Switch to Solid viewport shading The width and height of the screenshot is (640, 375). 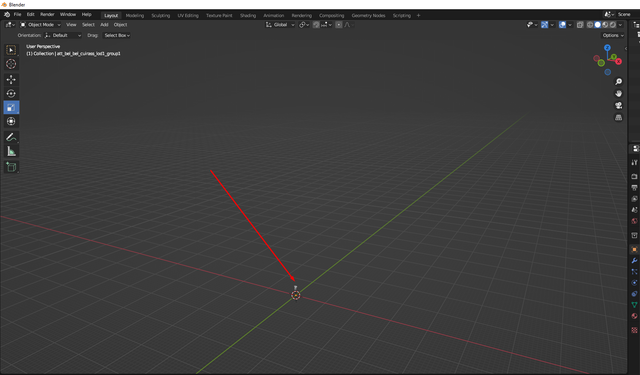598,25
